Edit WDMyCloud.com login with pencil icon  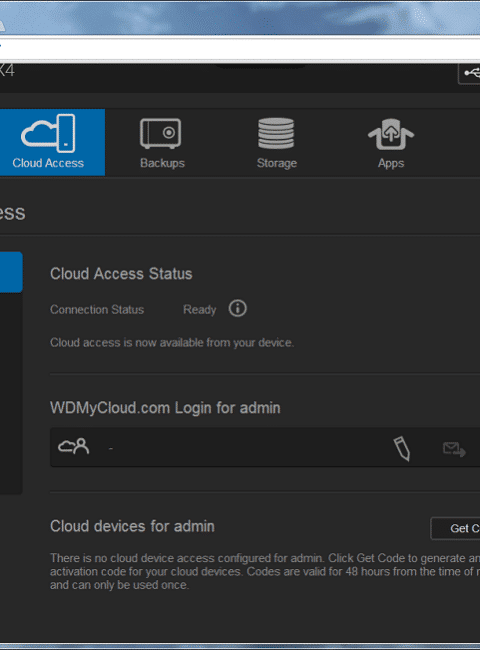[401, 448]
